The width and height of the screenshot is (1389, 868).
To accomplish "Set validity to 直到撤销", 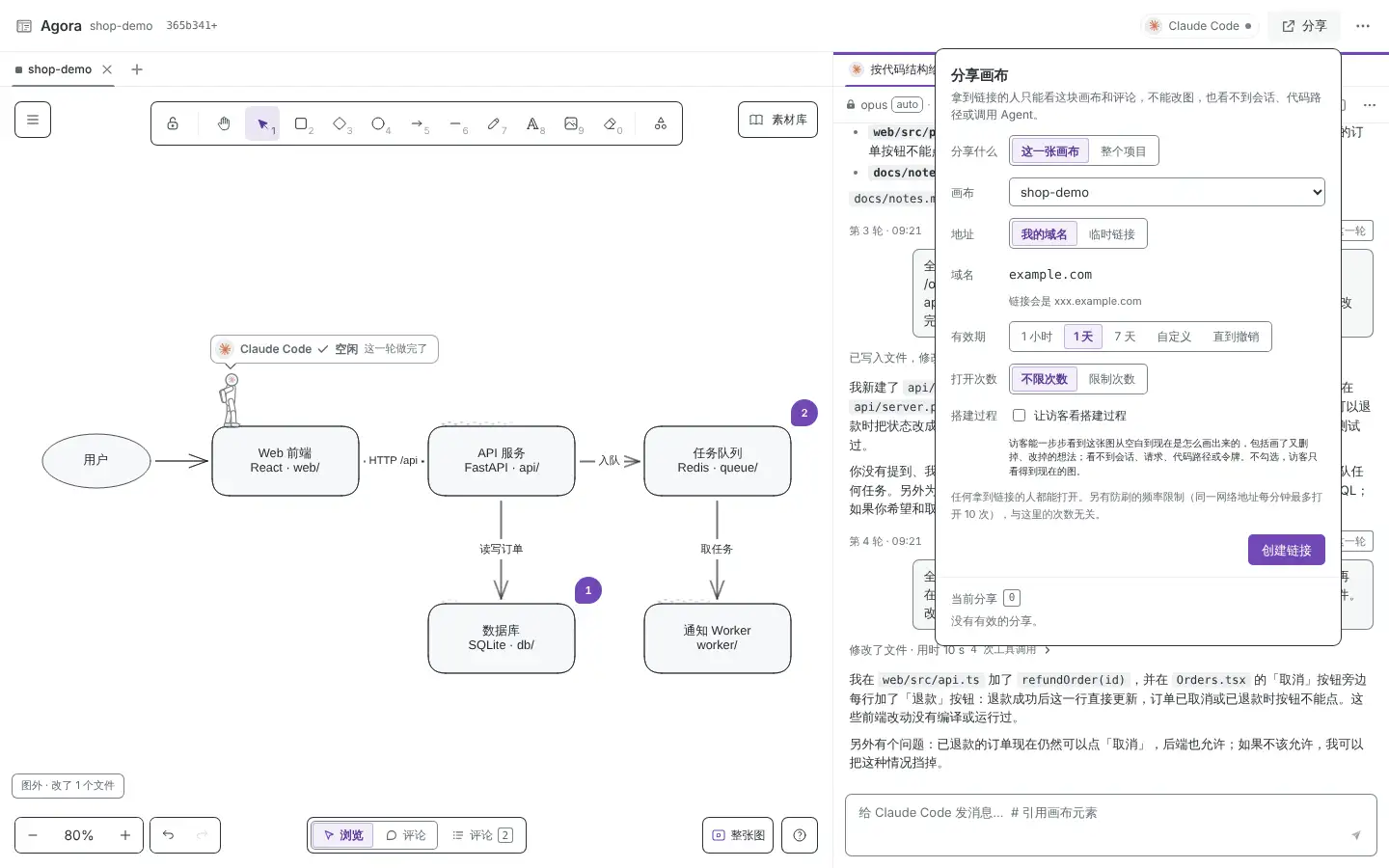I will tap(1236, 337).
